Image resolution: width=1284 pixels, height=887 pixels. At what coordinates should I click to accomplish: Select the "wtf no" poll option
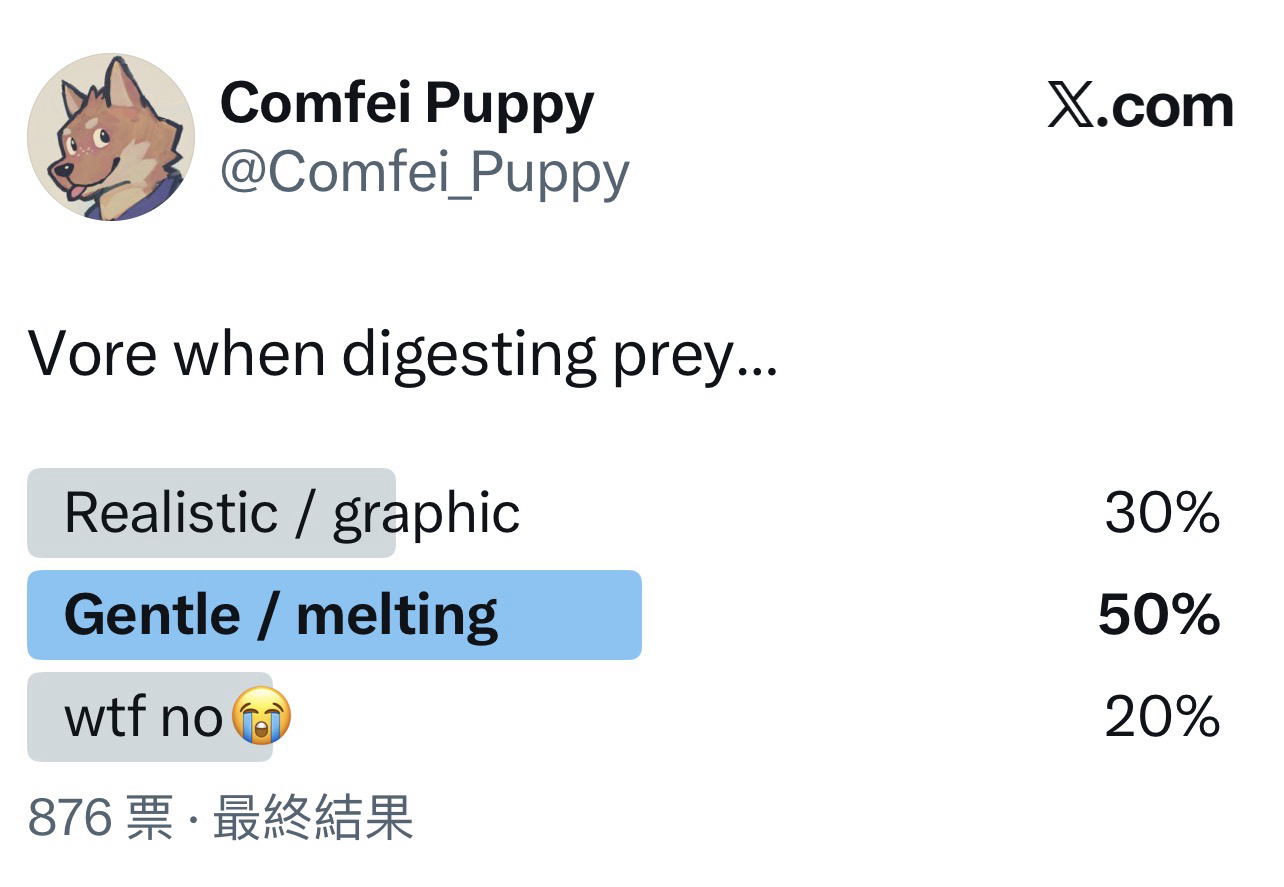click(143, 717)
